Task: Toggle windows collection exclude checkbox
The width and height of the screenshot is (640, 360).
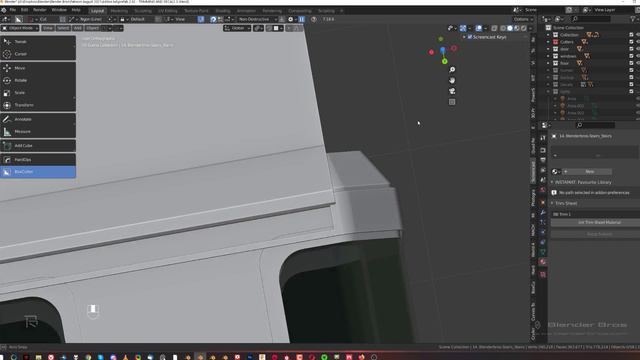Action: pyautogui.click(x=631, y=56)
